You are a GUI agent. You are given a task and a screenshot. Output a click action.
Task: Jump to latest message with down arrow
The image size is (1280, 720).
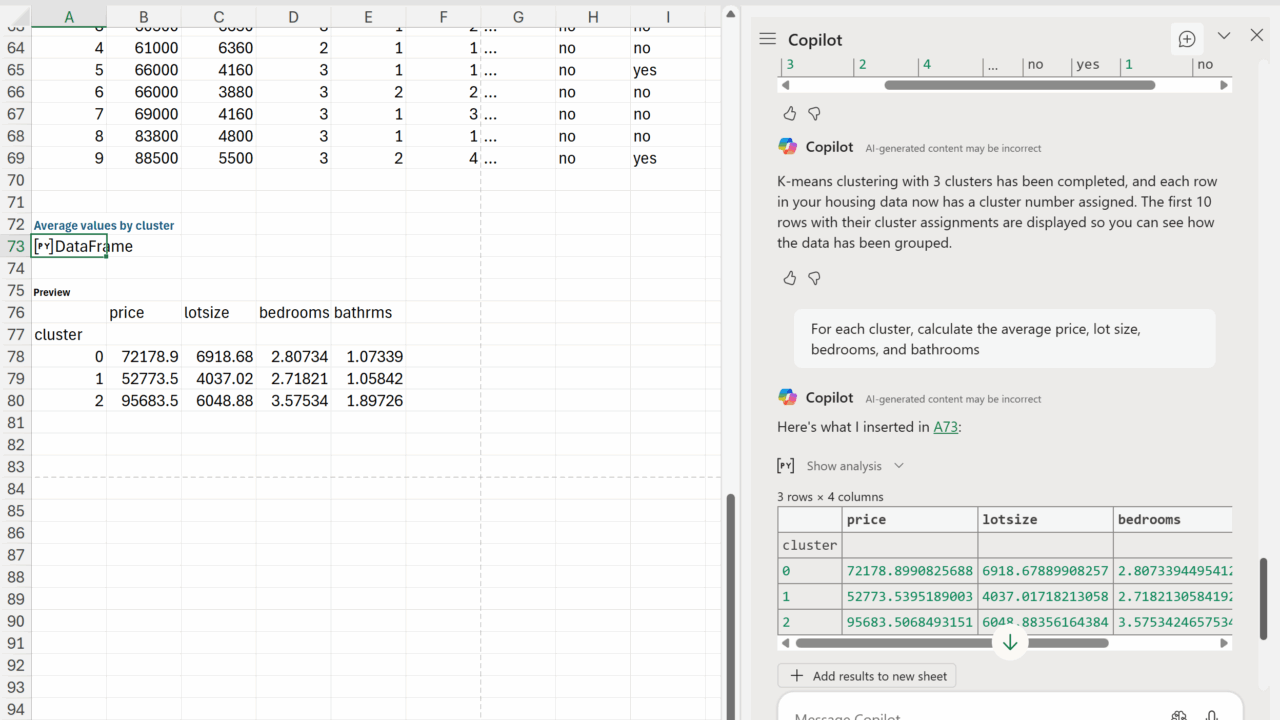tap(1010, 642)
